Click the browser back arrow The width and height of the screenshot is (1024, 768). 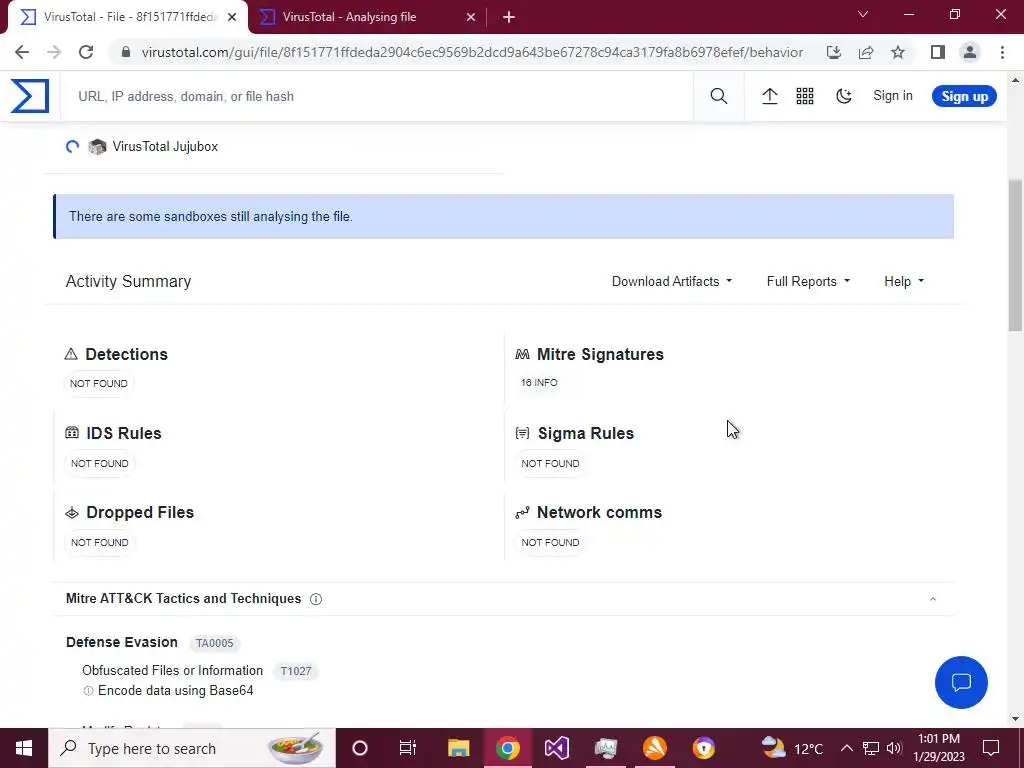pyautogui.click(x=22, y=52)
